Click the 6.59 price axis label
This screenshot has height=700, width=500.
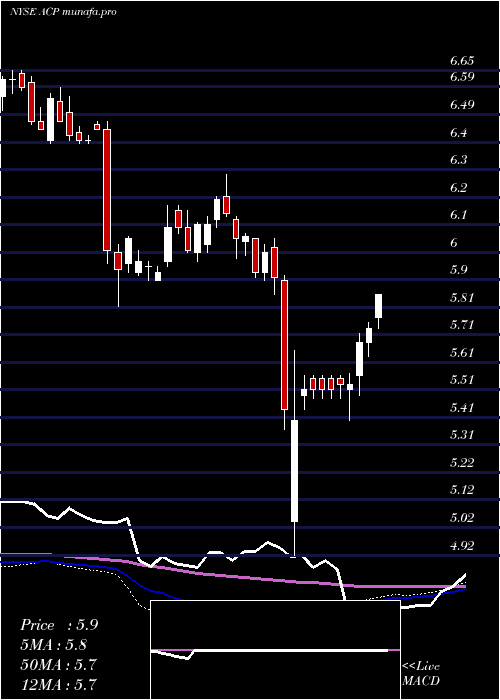(x=462, y=77)
